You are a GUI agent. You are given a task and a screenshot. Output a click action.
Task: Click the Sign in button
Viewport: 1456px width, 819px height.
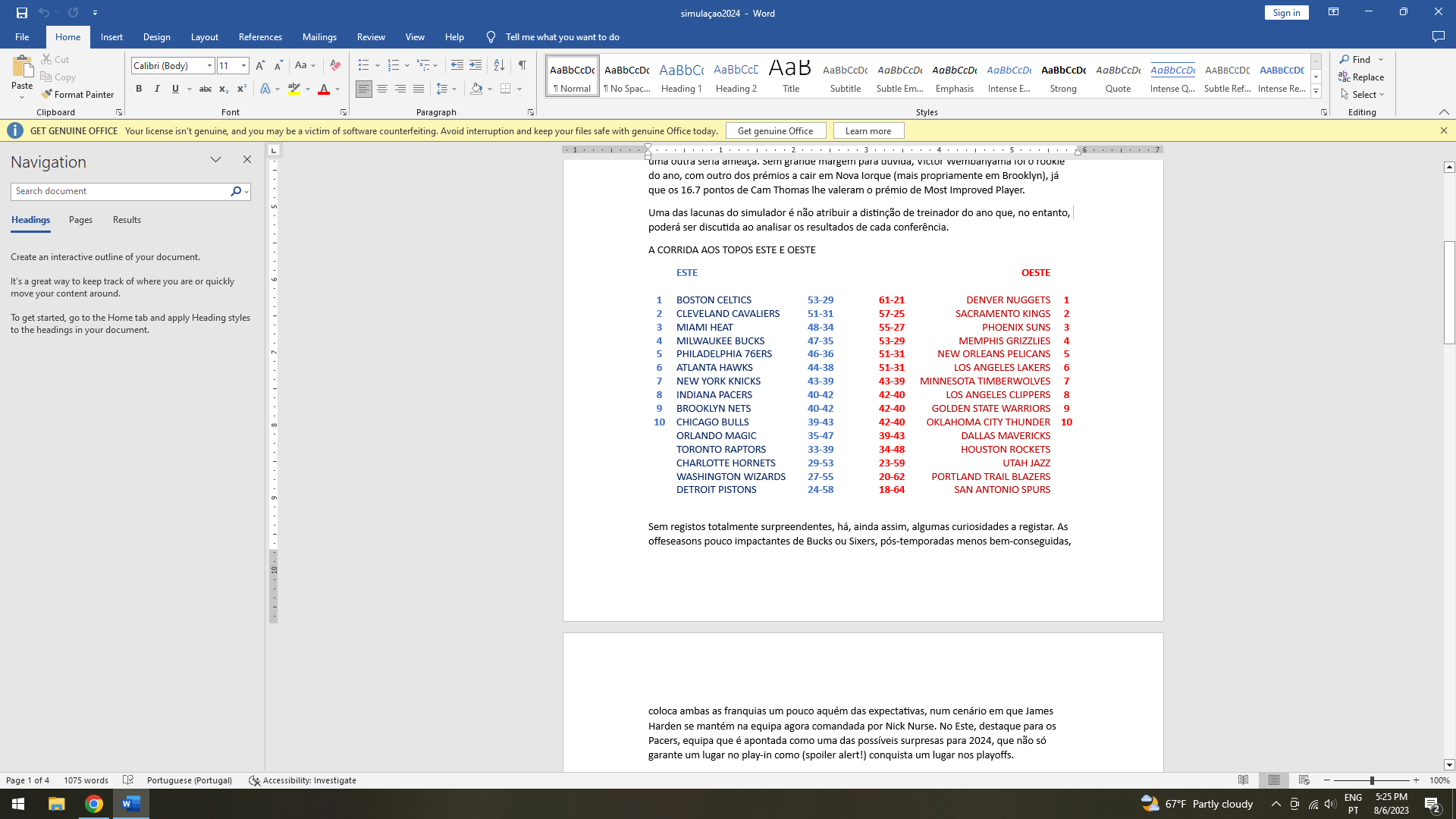coord(1286,13)
